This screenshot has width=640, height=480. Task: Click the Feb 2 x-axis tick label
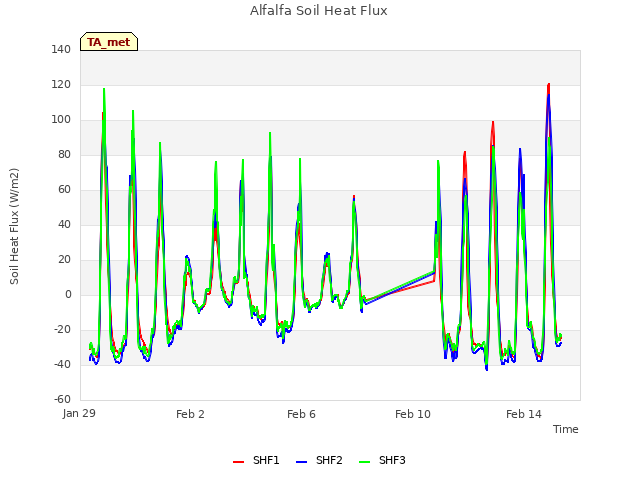(x=190, y=414)
